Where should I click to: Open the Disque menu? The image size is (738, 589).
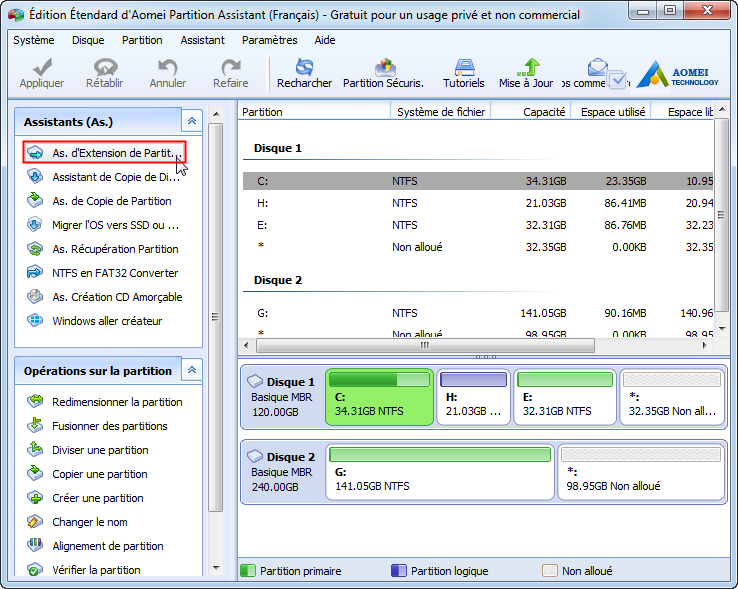88,40
